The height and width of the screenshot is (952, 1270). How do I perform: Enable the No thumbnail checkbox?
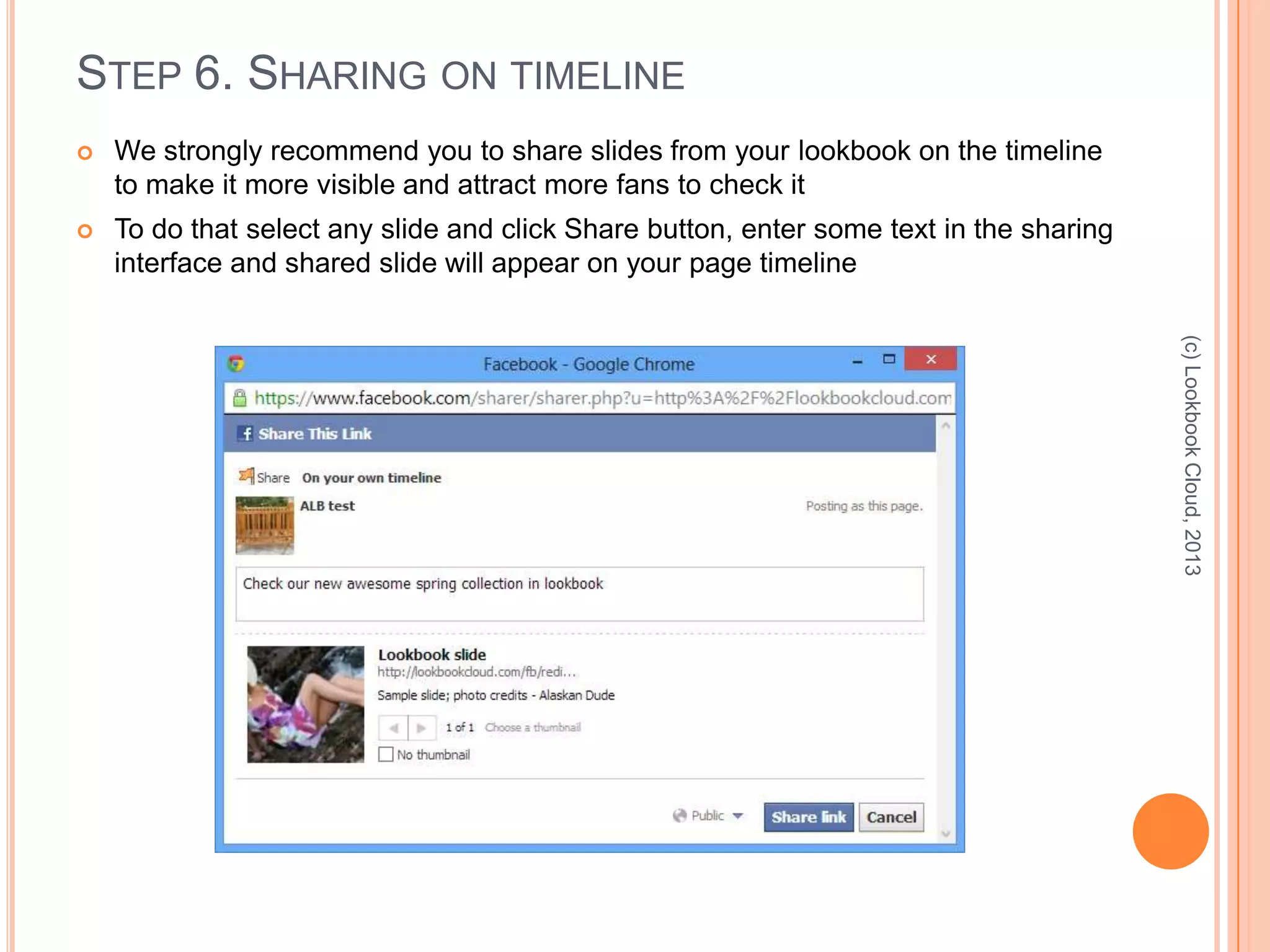[386, 754]
